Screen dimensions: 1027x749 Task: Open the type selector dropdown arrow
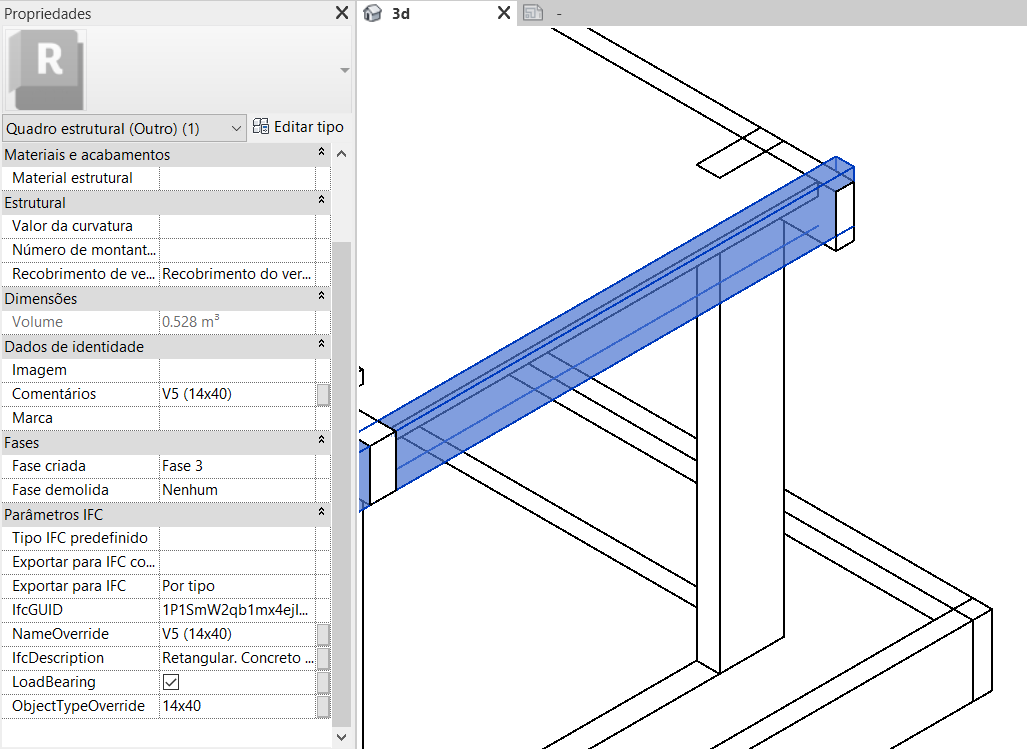pyautogui.click(x=345, y=70)
